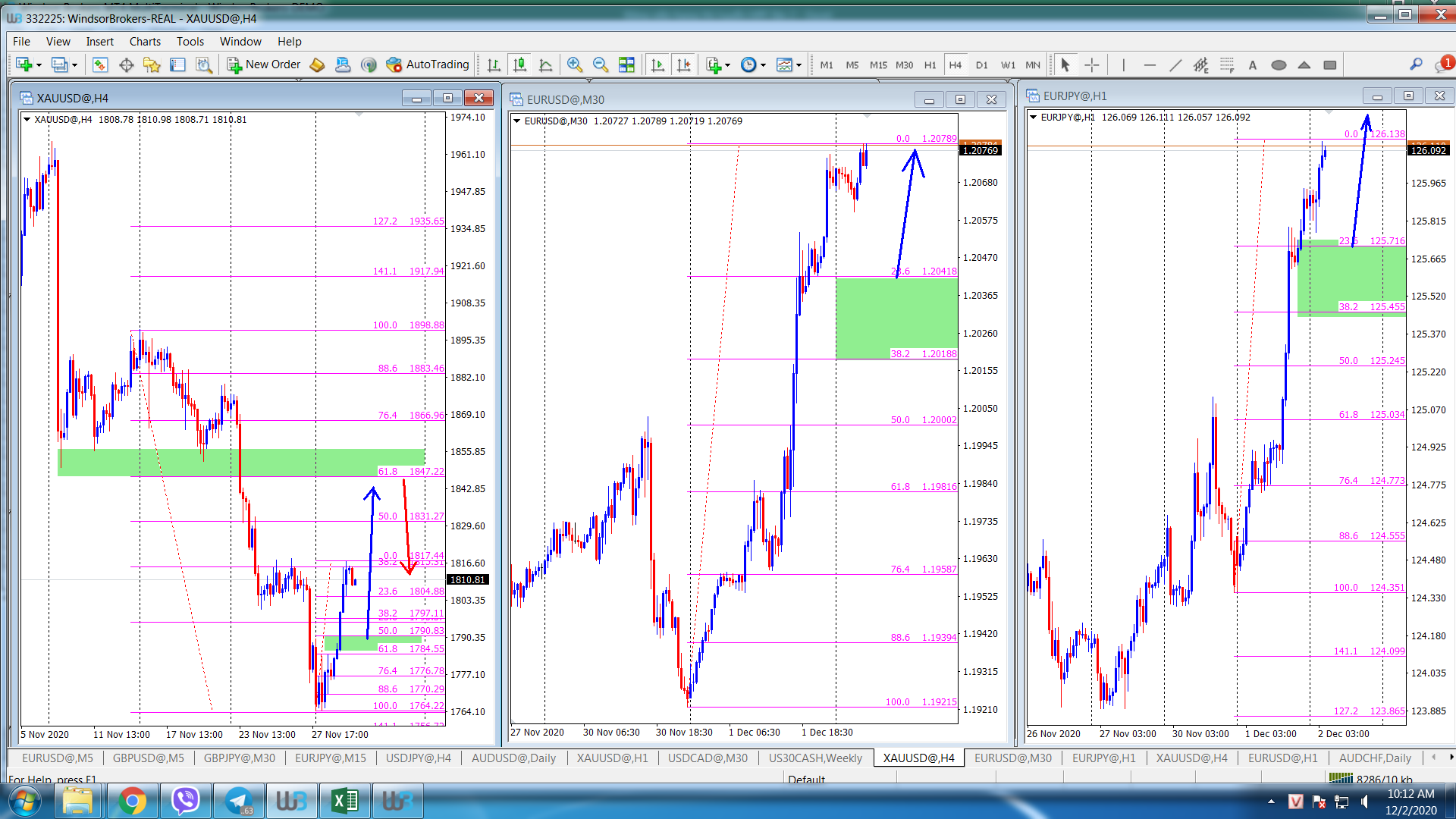This screenshot has width=1456, height=819.
Task: Open the Indicators list icon
Action: coord(713,65)
